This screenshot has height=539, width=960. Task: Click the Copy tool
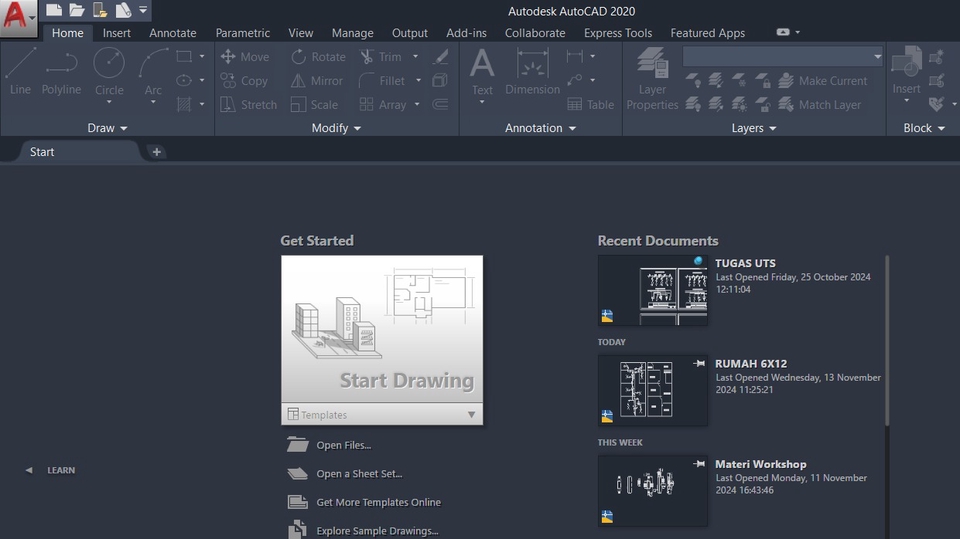click(x=244, y=80)
